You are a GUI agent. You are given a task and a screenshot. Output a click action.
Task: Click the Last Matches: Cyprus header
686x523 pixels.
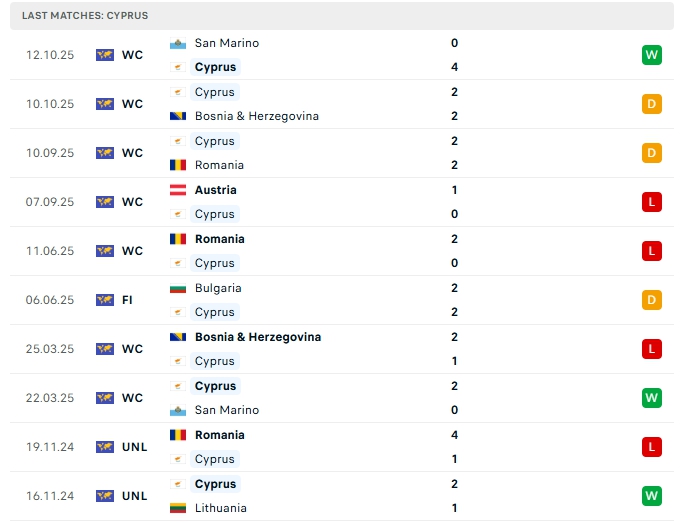click(x=85, y=16)
